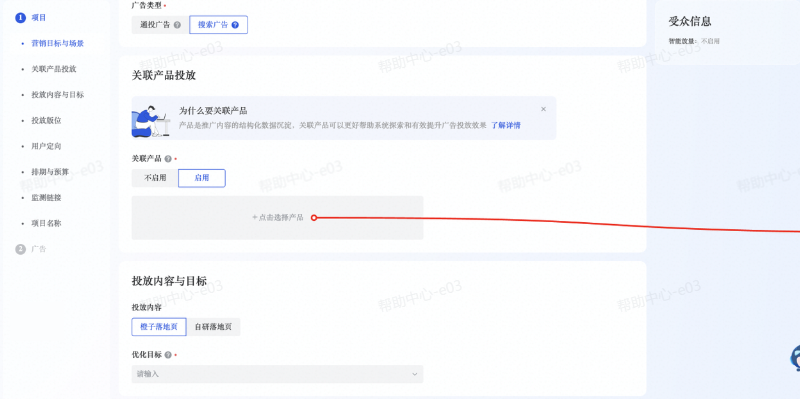Click 点击选择产品 to add product

pyautogui.click(x=278, y=217)
